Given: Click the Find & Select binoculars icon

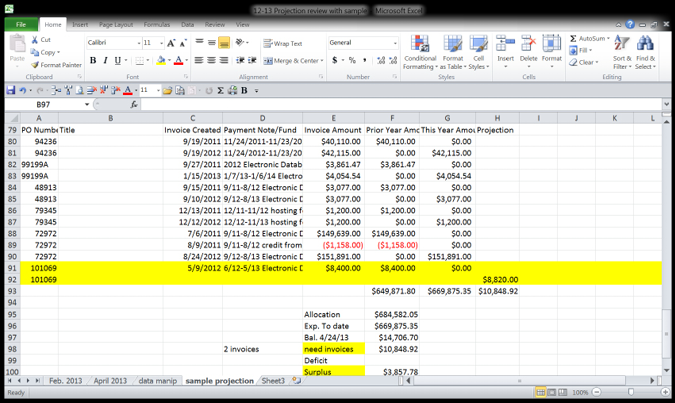Looking at the screenshot, I should pos(646,51).
